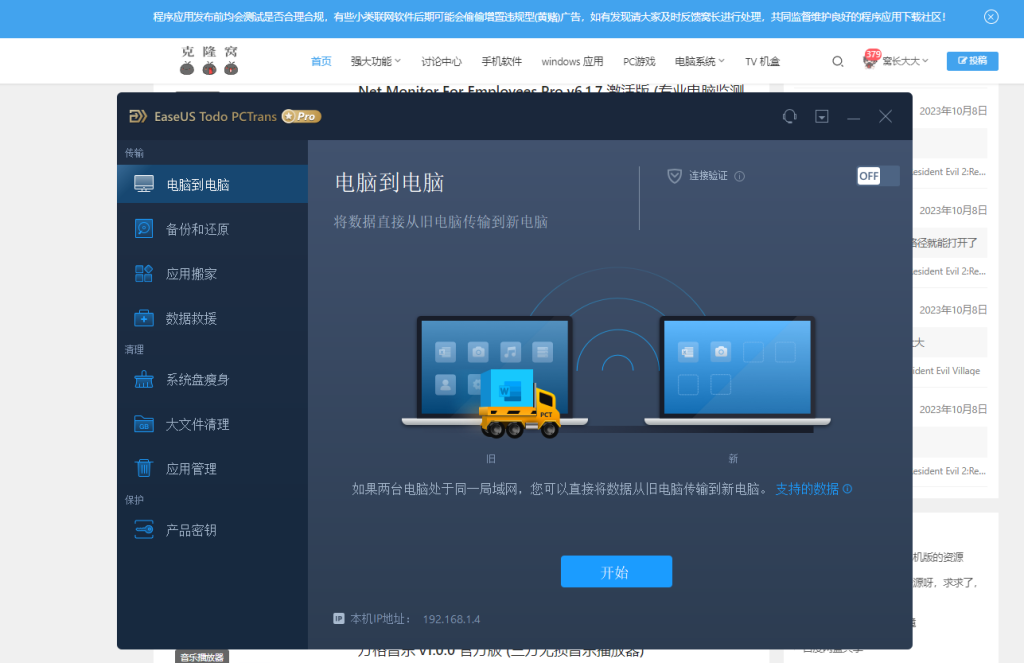Select 应用管理 in the sidebar
Viewport: 1024px width, 663px height.
pyautogui.click(x=212, y=468)
